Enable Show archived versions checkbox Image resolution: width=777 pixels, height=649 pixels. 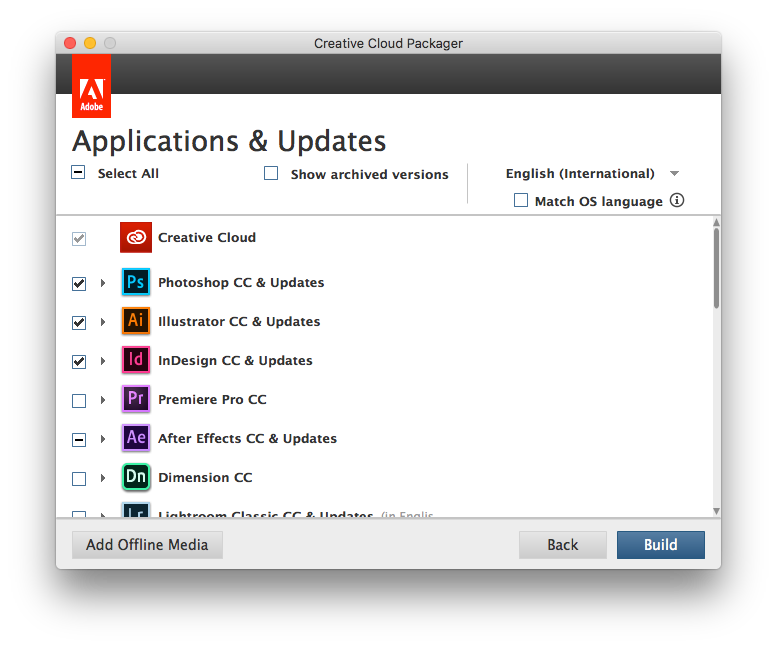point(271,173)
